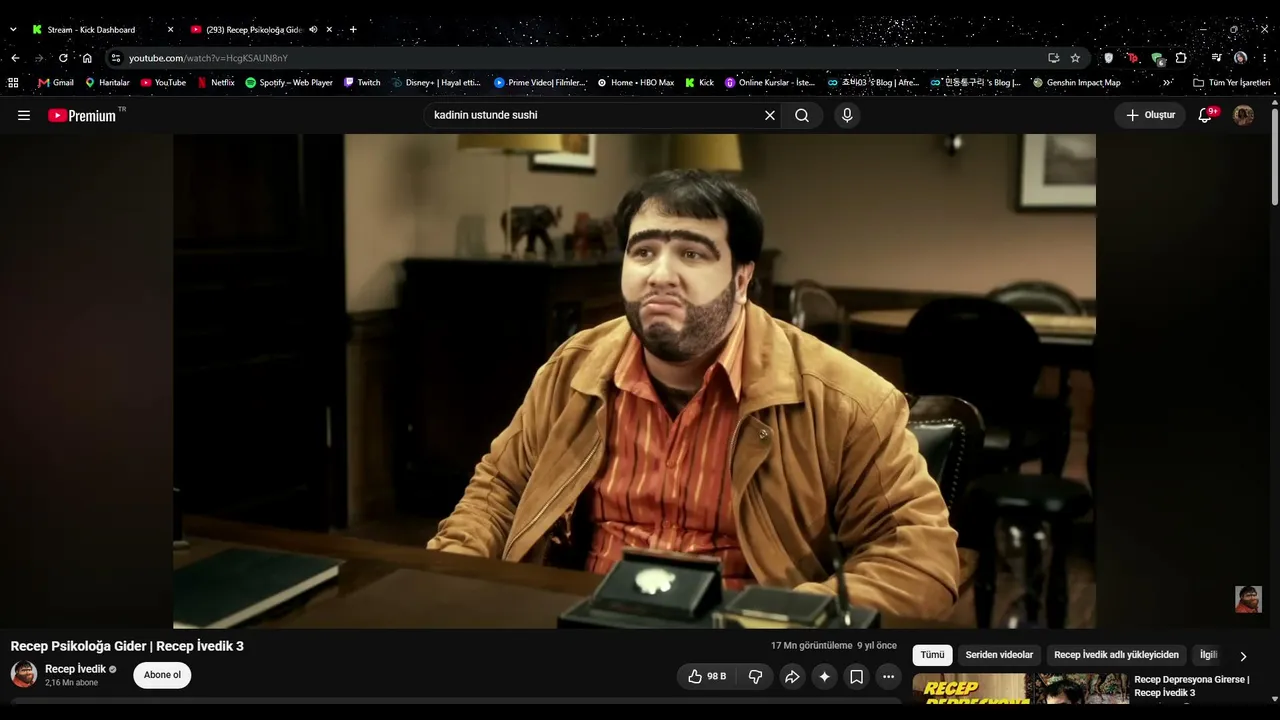Open the Recep Depresyona Girerse title link

click(1192, 686)
